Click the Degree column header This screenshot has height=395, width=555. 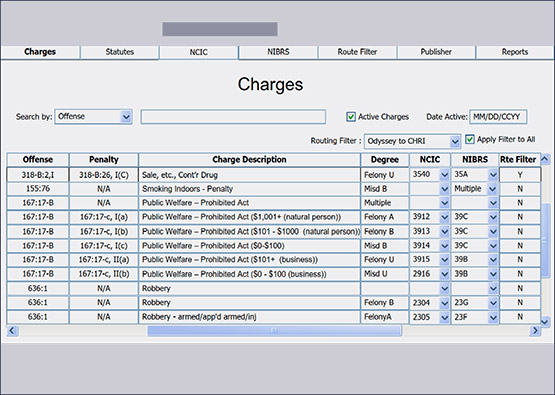[x=385, y=160]
